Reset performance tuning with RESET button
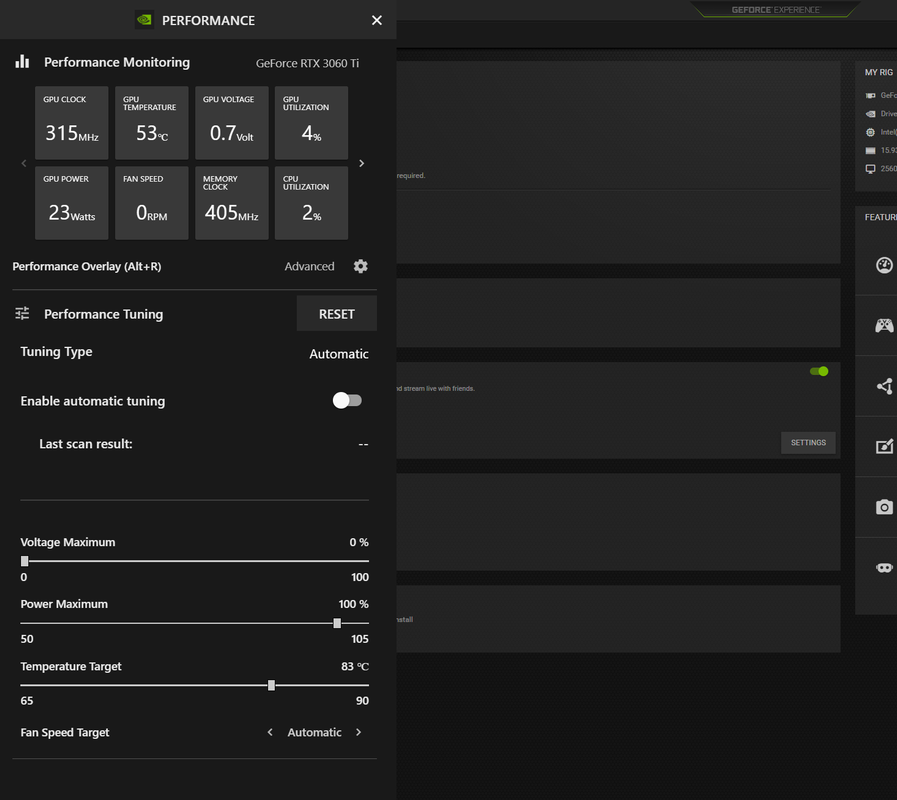 point(336,314)
